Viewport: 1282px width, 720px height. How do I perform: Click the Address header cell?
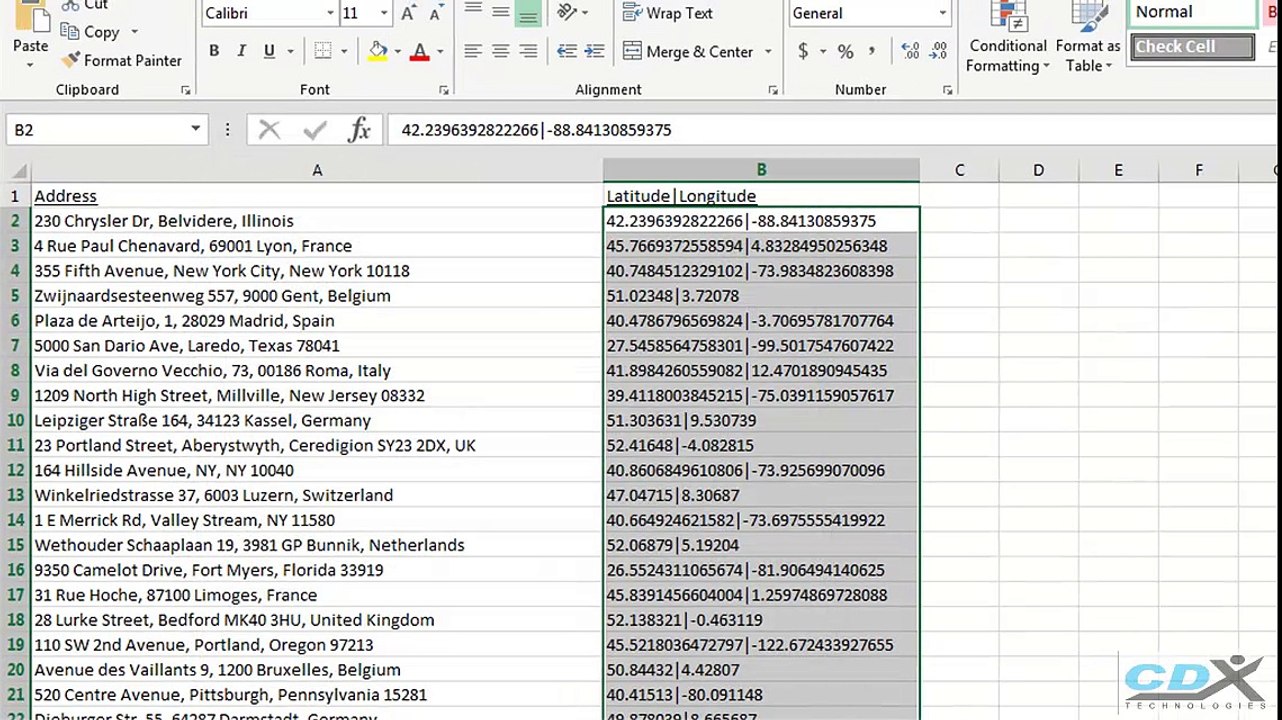pyautogui.click(x=317, y=196)
